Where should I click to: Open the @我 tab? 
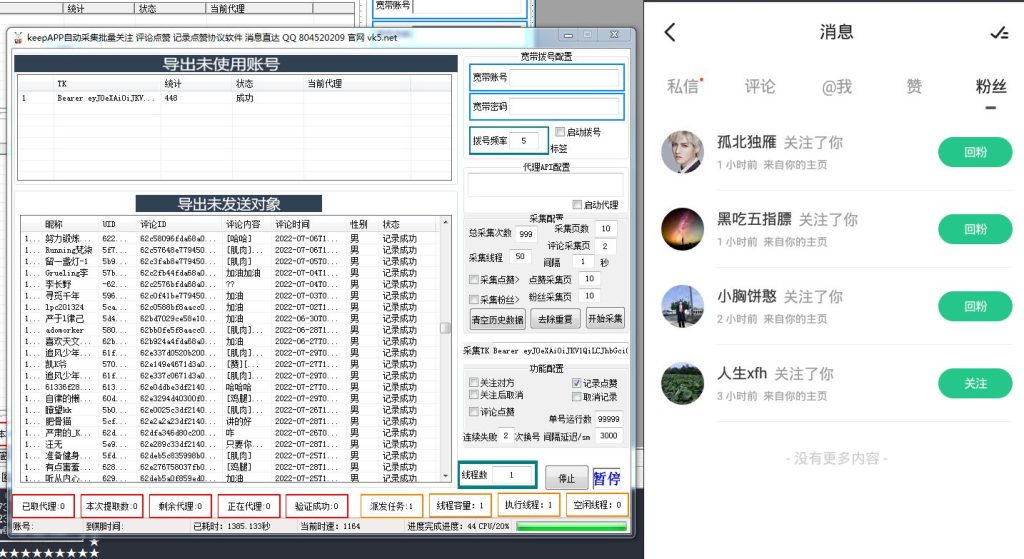click(837, 86)
